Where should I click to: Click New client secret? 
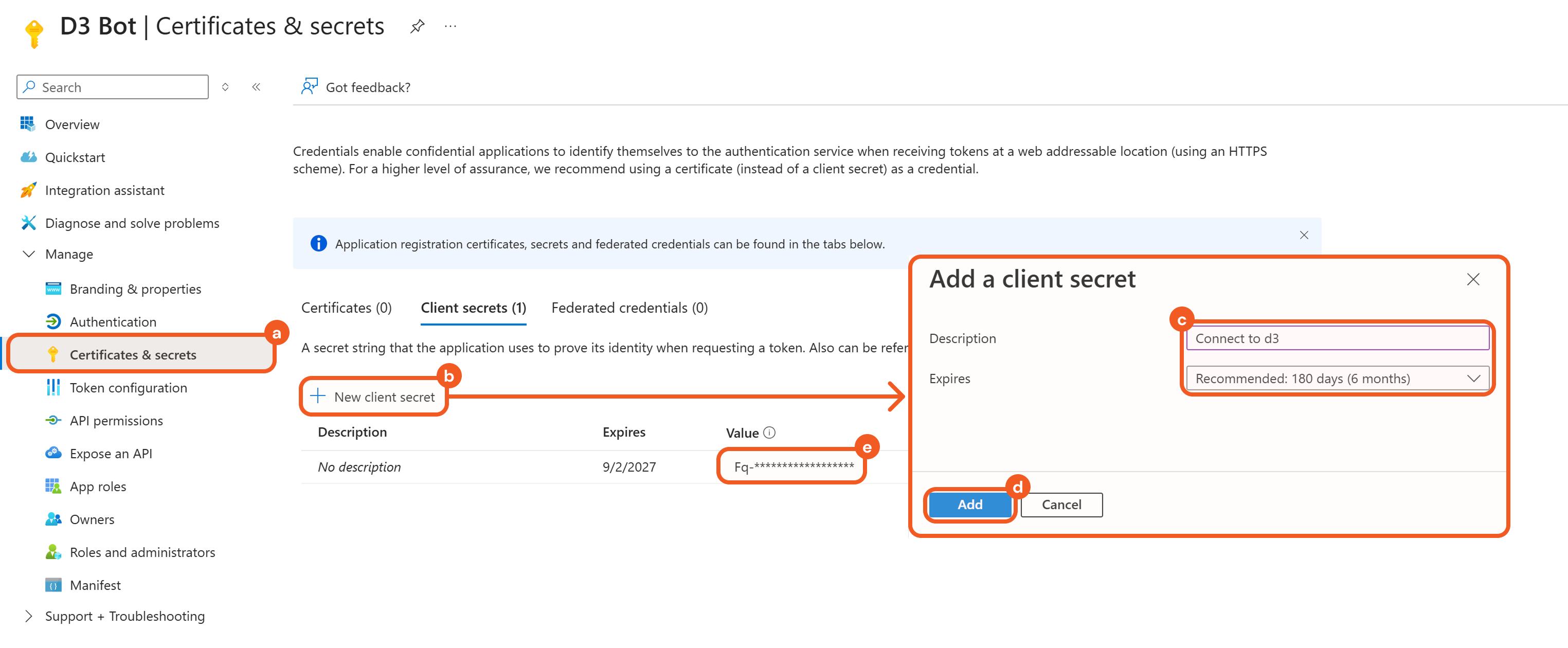click(374, 397)
